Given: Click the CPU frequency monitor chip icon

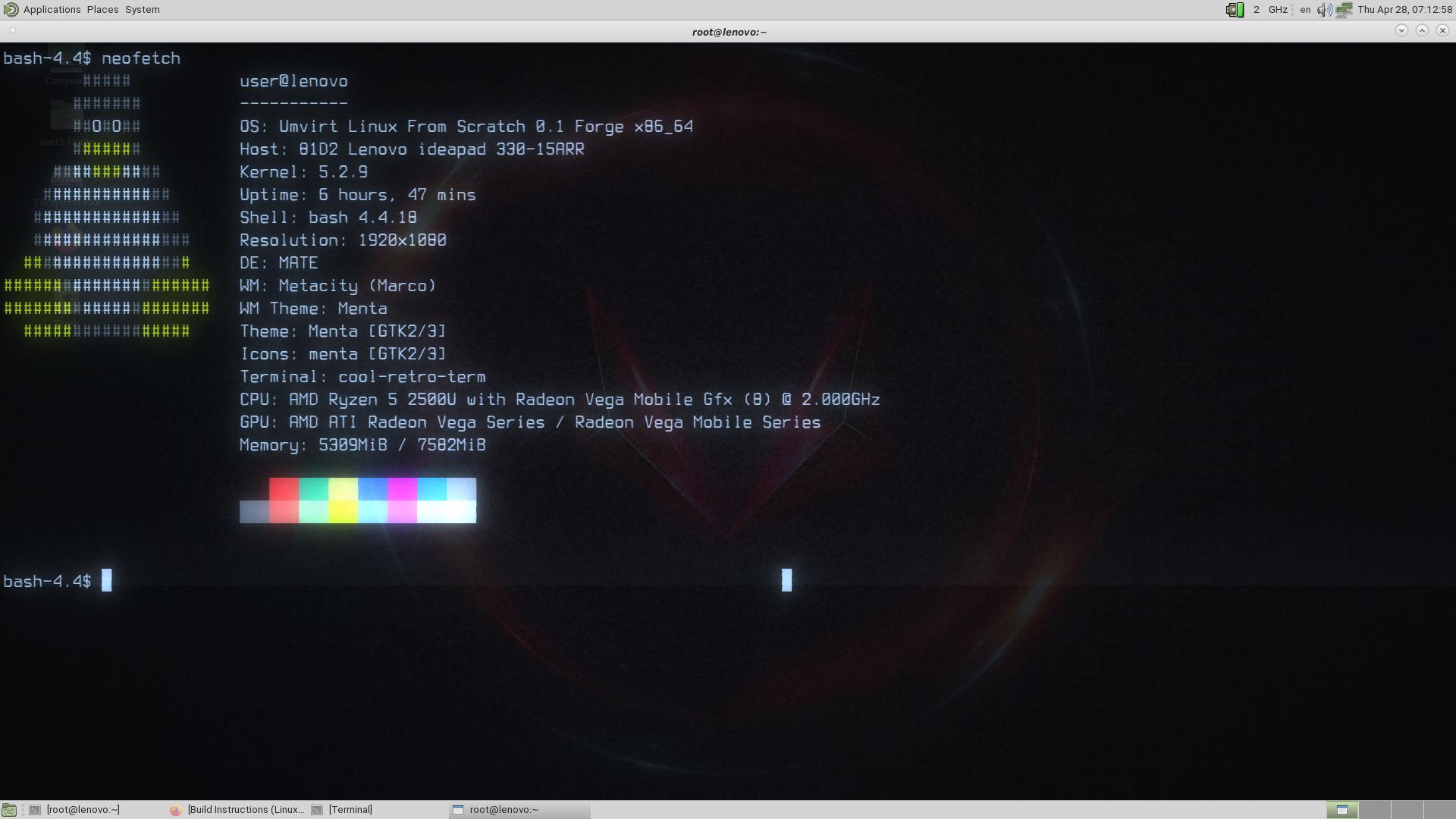Looking at the screenshot, I should tap(1235, 10).
